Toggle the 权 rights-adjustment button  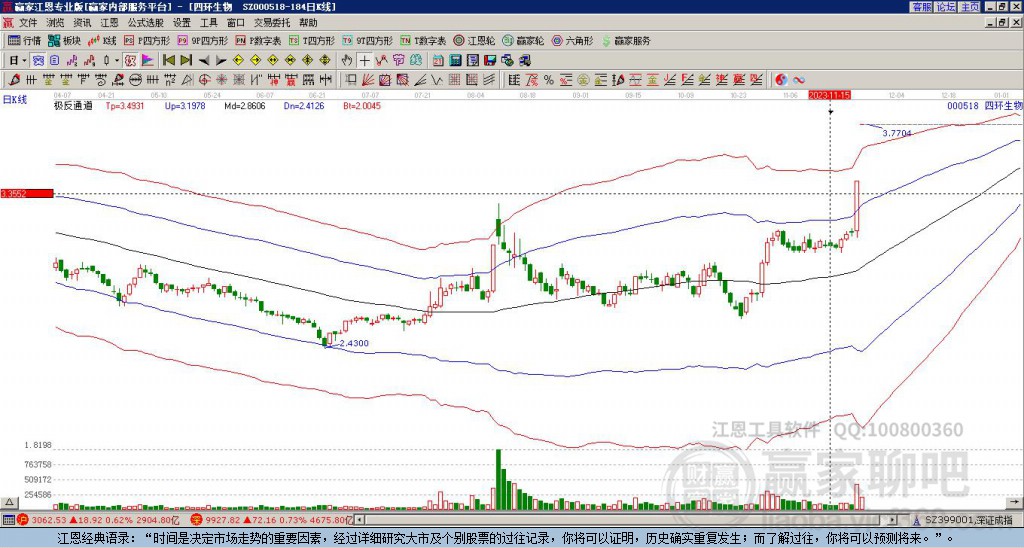130,60
